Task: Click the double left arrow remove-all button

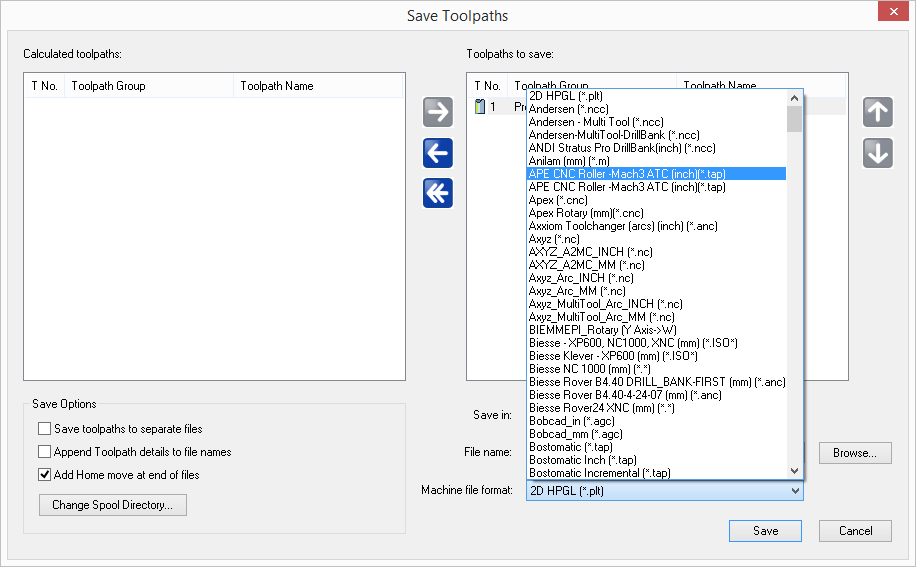Action: [438, 193]
